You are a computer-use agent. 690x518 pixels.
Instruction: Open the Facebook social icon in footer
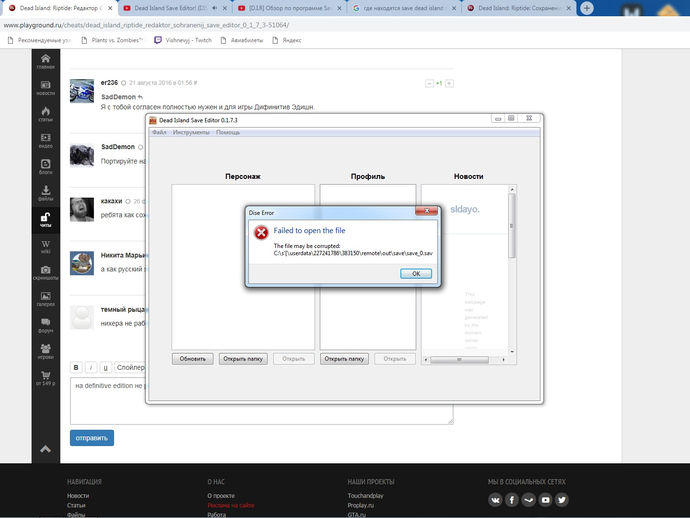pos(512,500)
